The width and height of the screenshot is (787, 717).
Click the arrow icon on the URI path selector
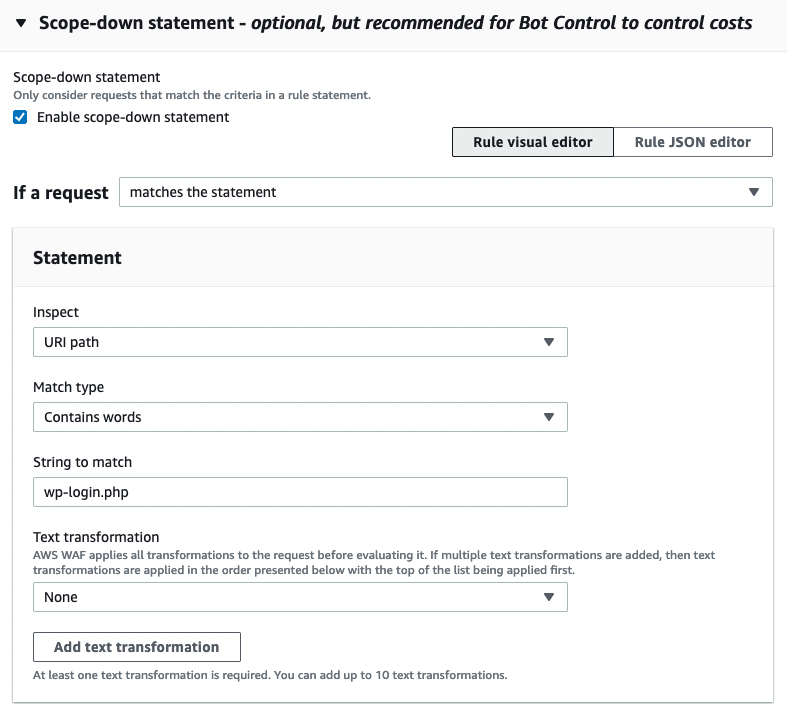(x=548, y=342)
